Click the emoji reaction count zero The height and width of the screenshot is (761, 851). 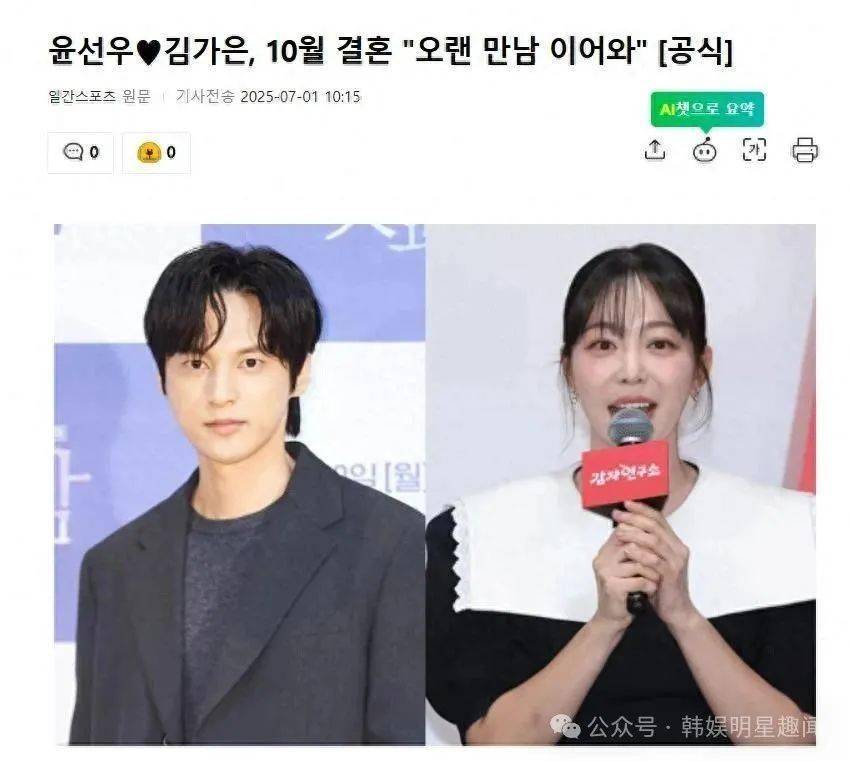coord(171,153)
